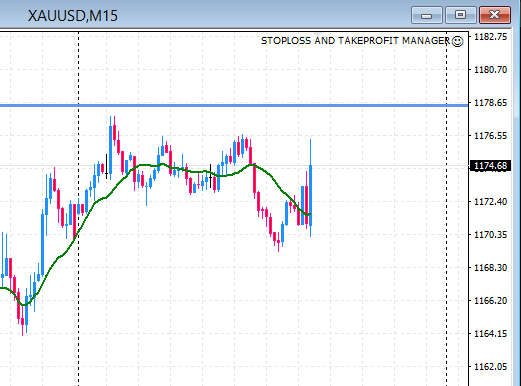Maximize the XAUUSD,M15 chart window
Image resolution: width=521 pixels, height=386 pixels.
tap(461, 15)
